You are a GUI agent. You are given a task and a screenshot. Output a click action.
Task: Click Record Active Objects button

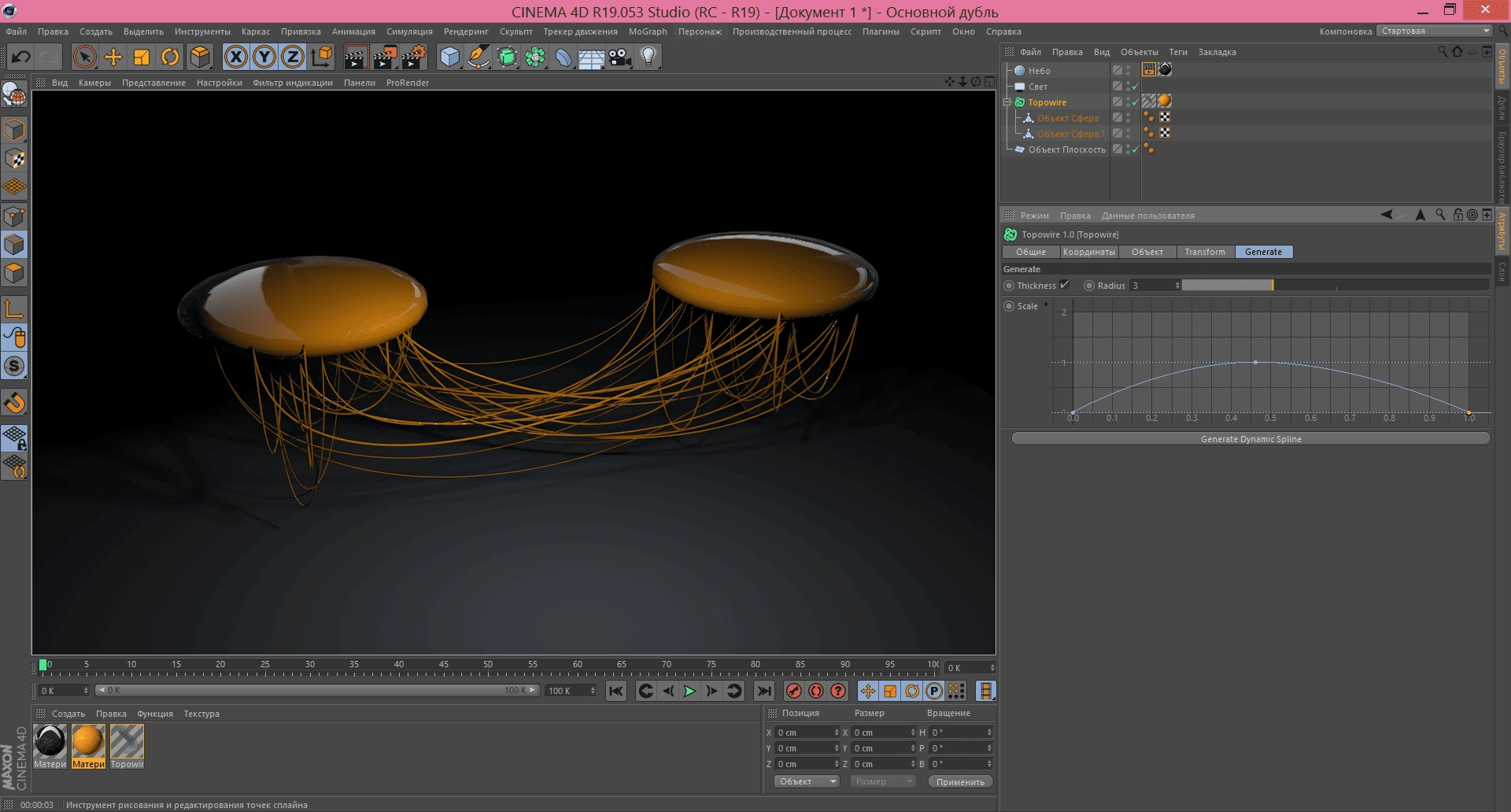pyautogui.click(x=794, y=691)
